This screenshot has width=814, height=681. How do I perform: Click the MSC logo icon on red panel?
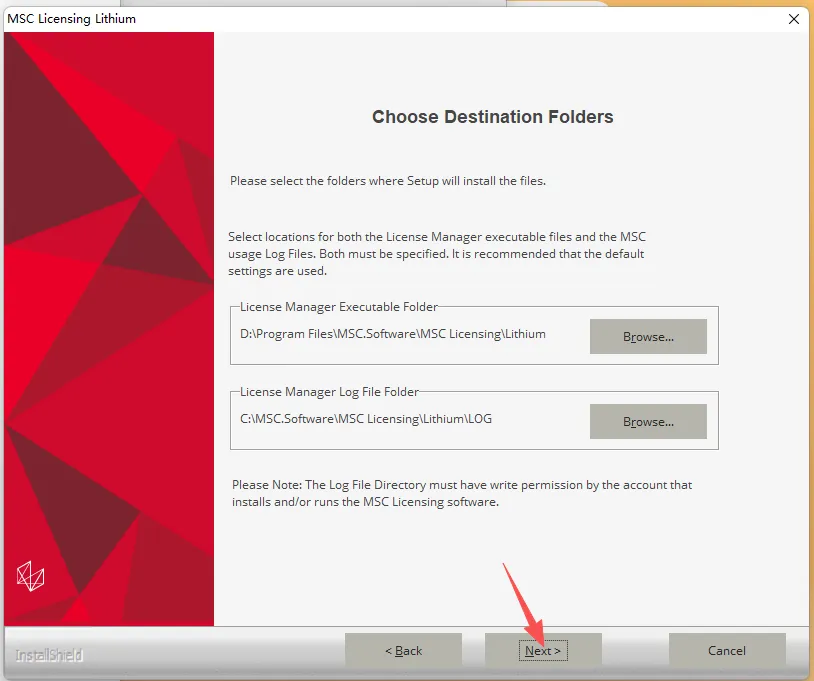31,576
